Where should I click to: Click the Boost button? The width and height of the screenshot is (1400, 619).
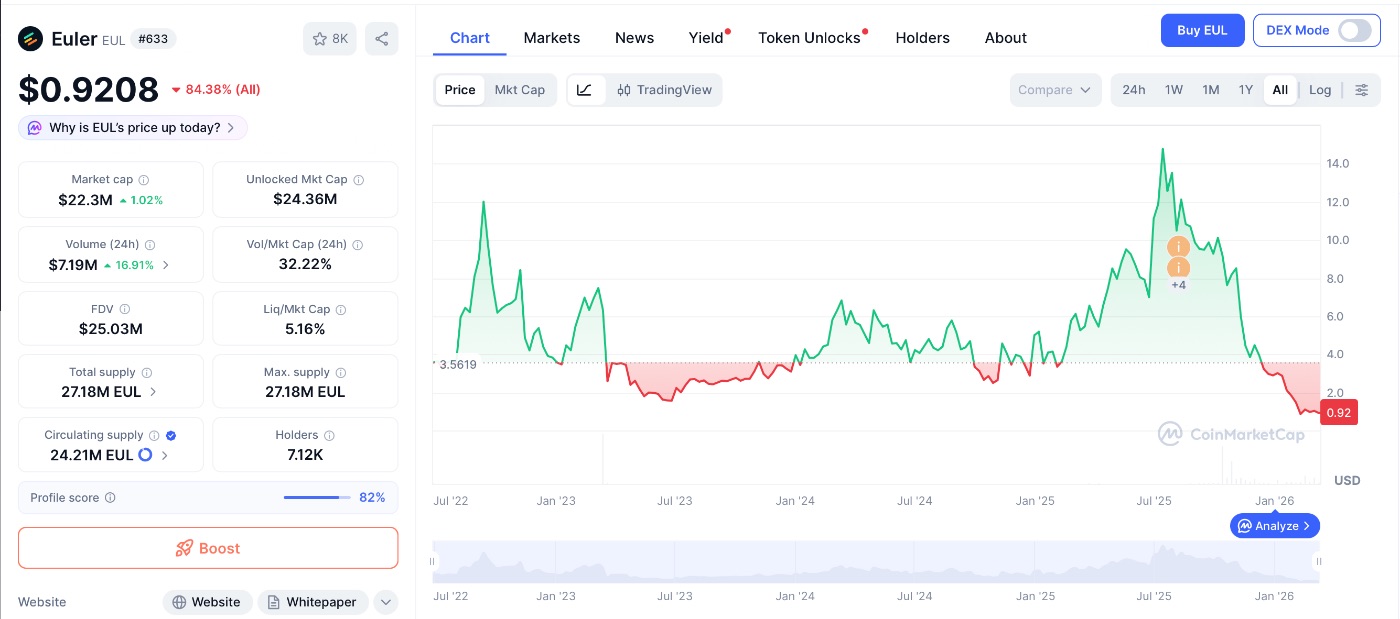[x=208, y=548]
